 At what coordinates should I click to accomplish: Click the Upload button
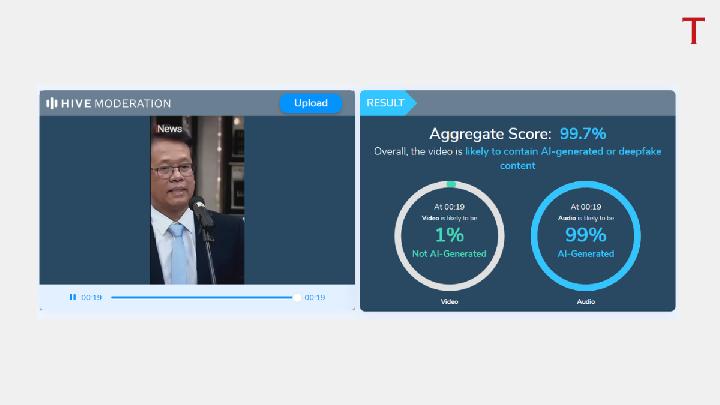[x=310, y=103]
